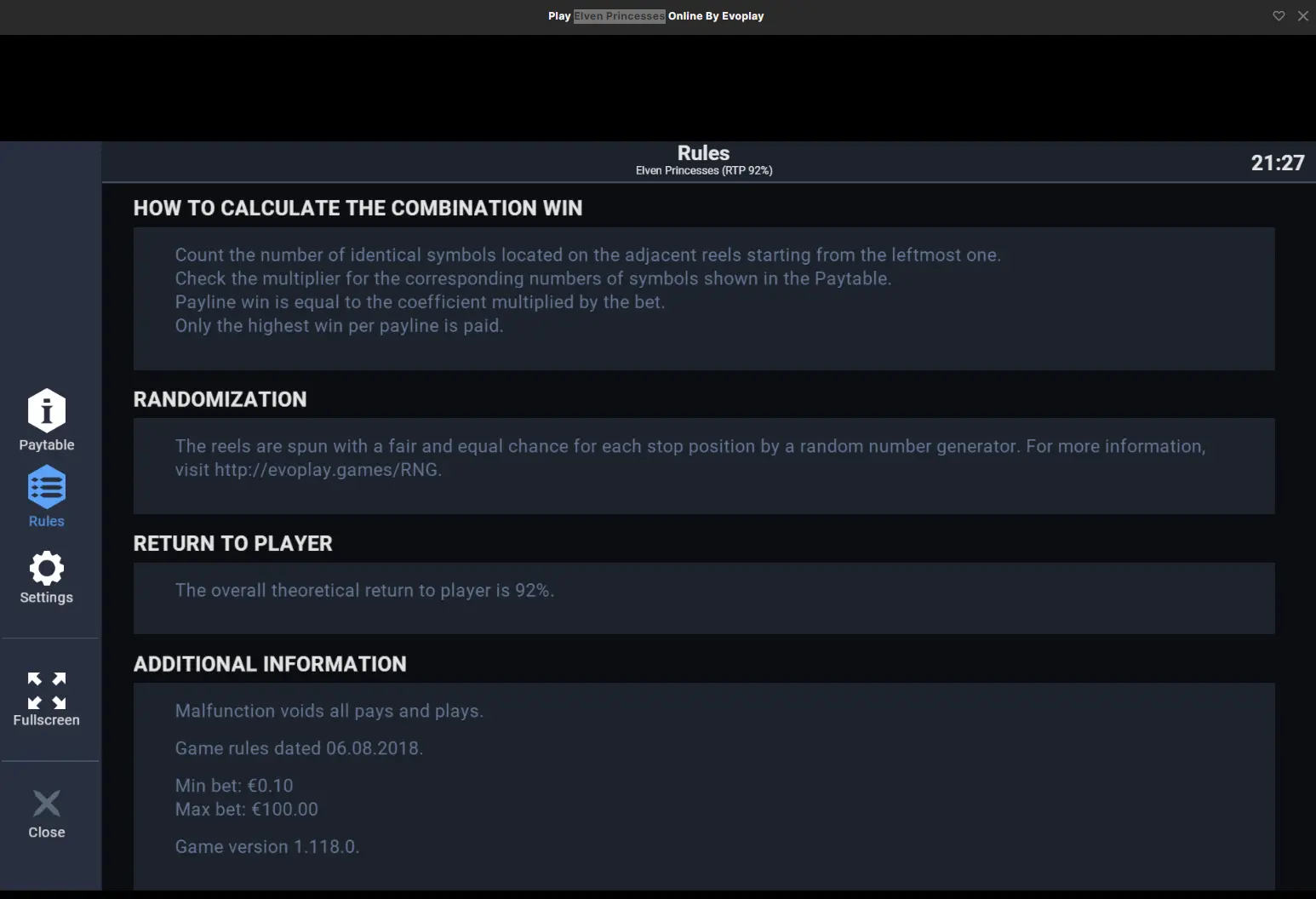This screenshot has width=1316, height=899.
Task: Click the Max bet €100.00 line
Action: pos(247,810)
